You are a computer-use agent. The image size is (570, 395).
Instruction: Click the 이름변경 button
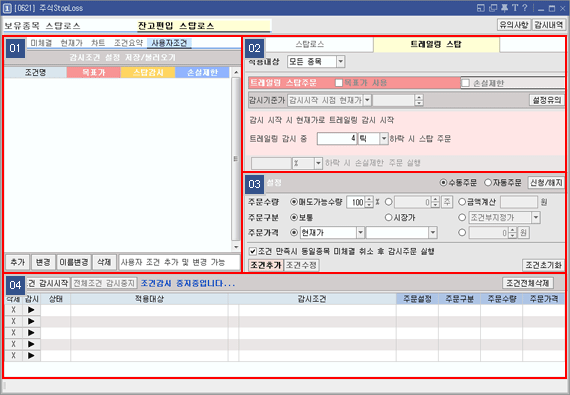click(74, 262)
